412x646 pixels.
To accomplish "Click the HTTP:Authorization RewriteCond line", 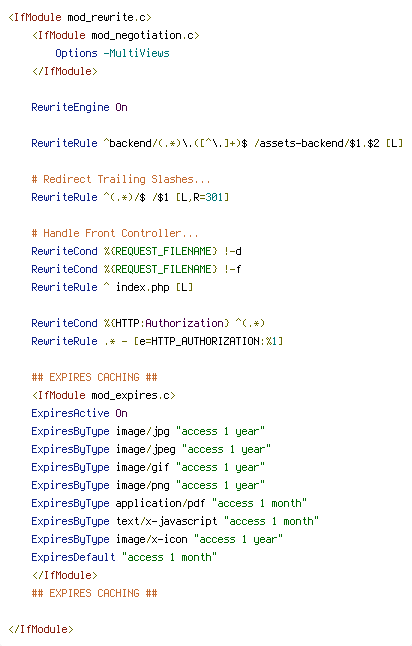I will pos(148,323).
